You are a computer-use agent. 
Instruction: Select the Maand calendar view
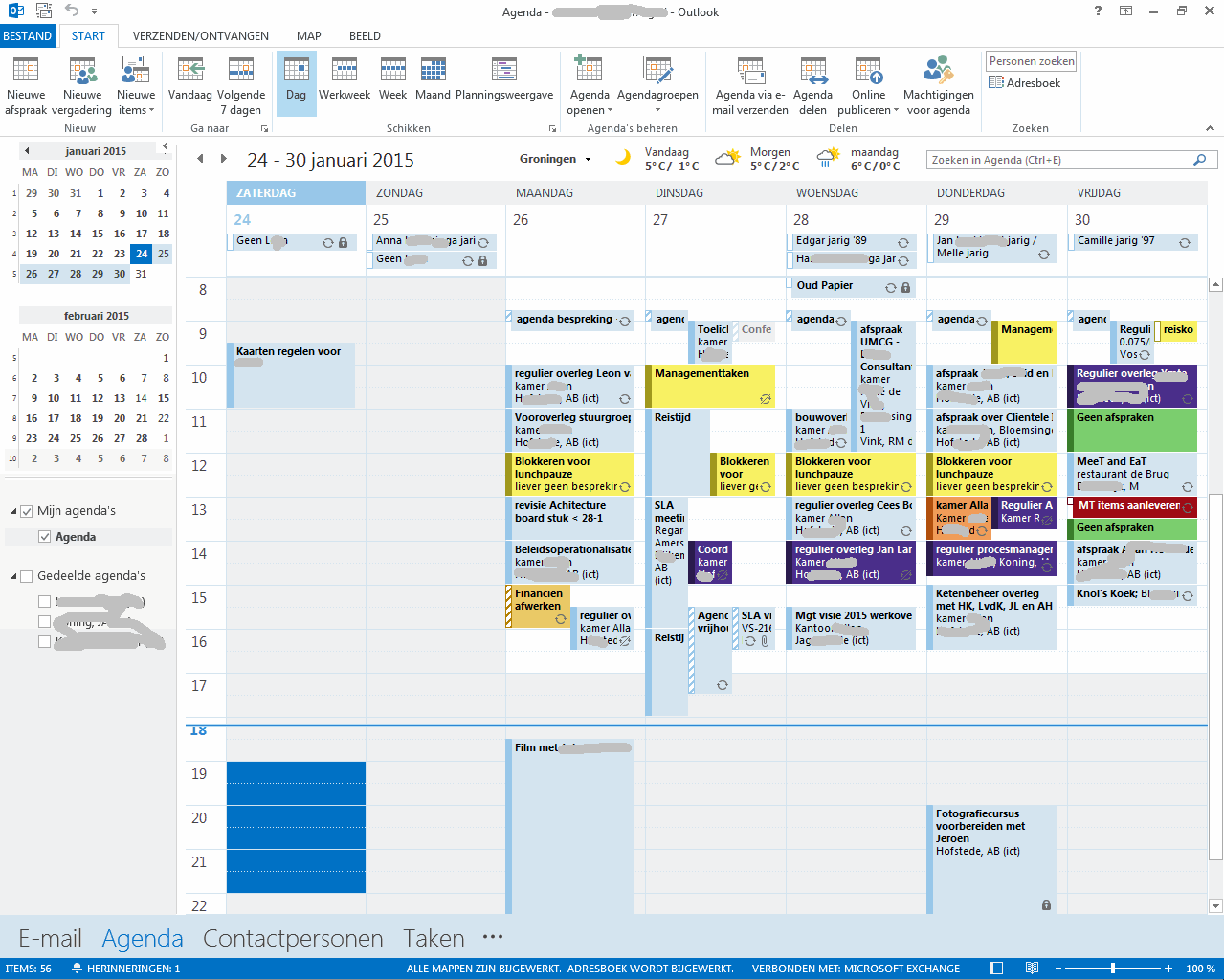433,72
